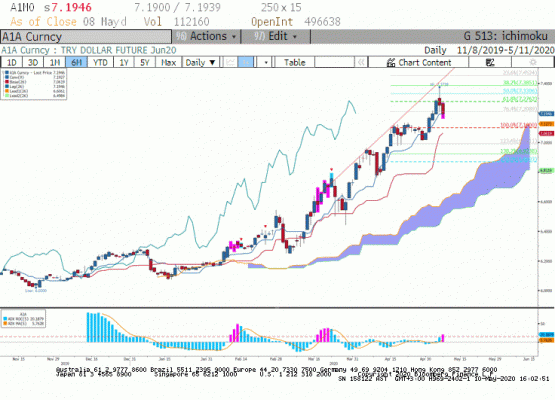Expand the chart type dropdown arrow
Screen dimensions: 555x400
click(266, 63)
